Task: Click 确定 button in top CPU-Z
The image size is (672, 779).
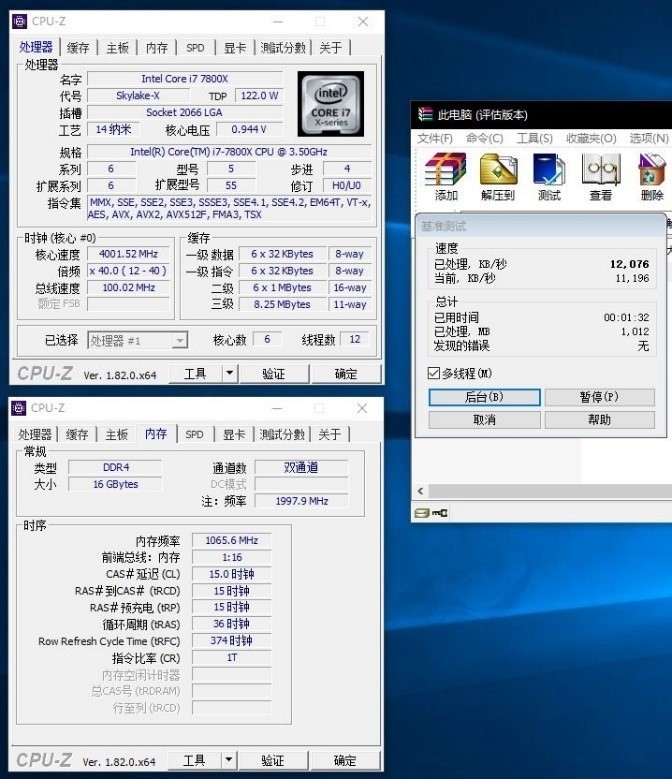Action: click(x=346, y=374)
